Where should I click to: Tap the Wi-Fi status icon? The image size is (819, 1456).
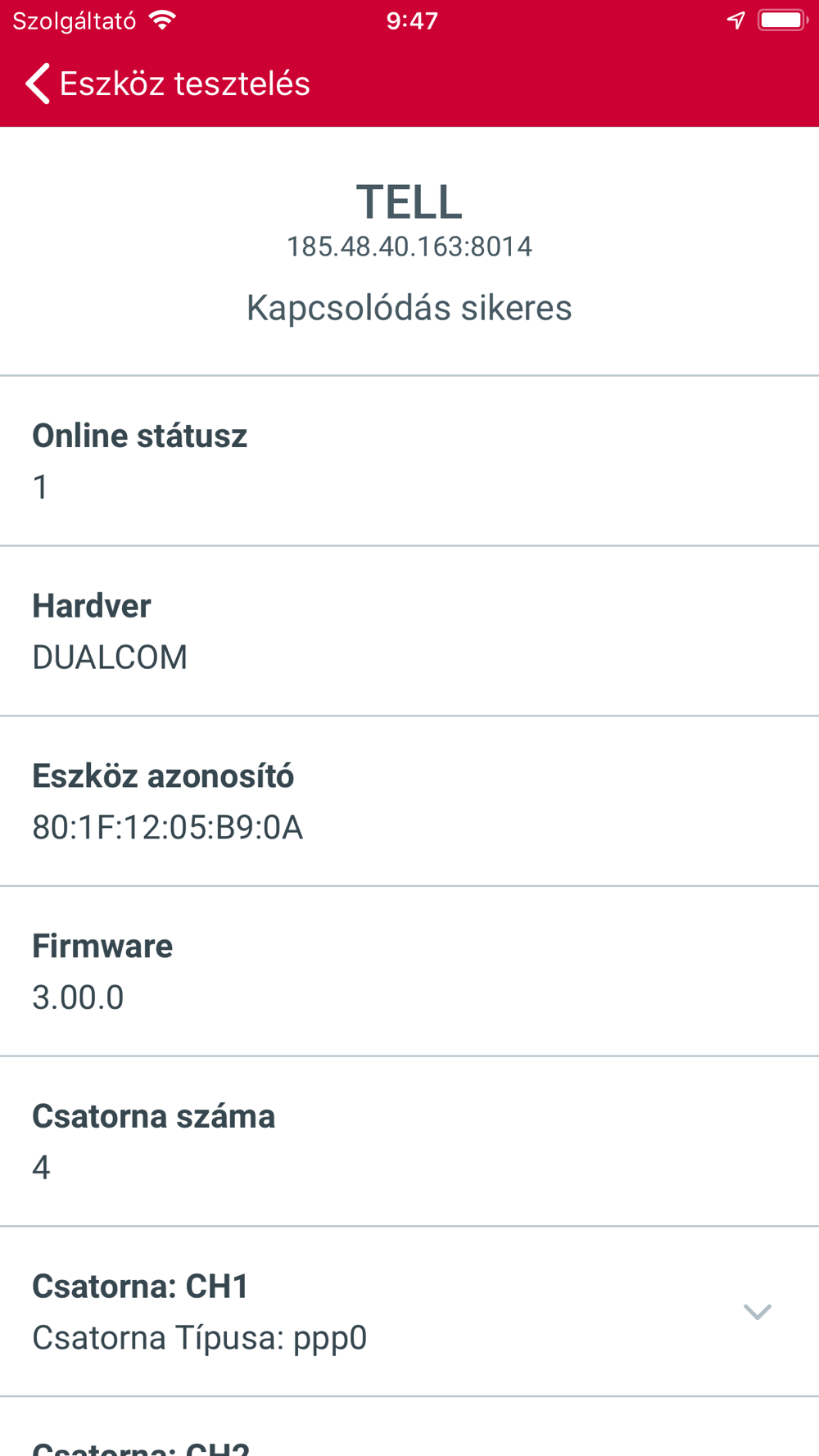click(163, 20)
